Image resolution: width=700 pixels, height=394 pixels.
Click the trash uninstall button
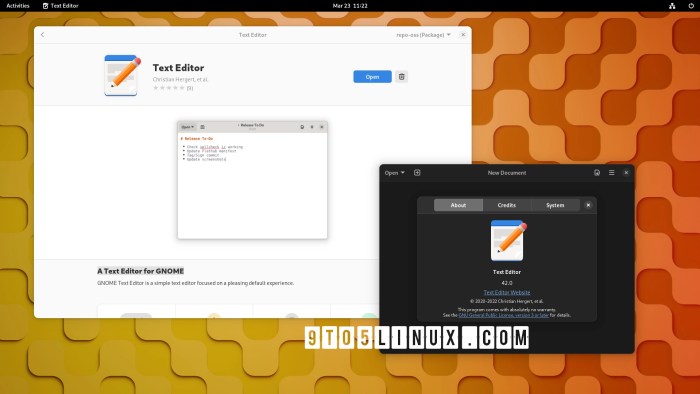(x=401, y=77)
